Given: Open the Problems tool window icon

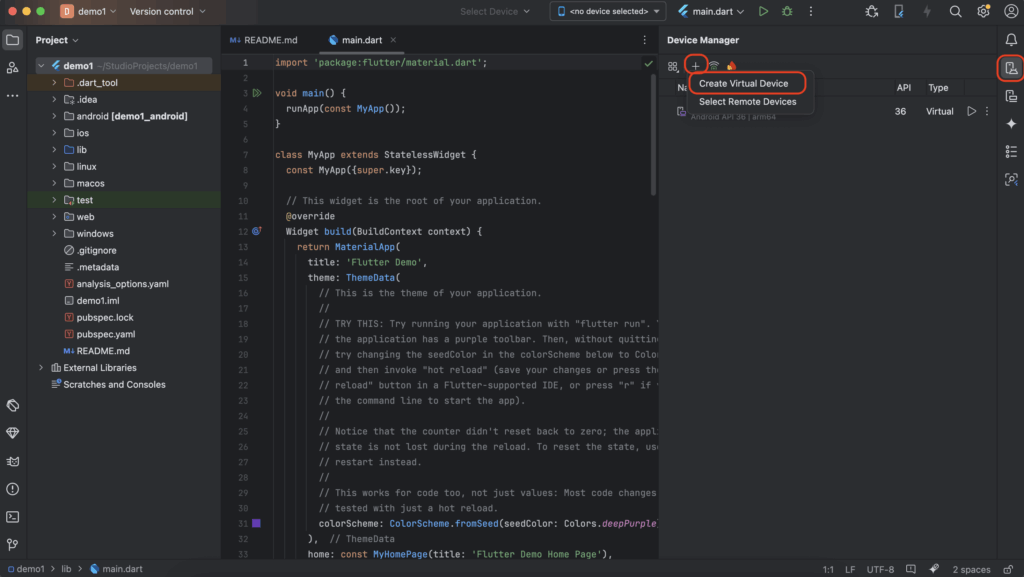Looking at the screenshot, I should tap(12, 489).
